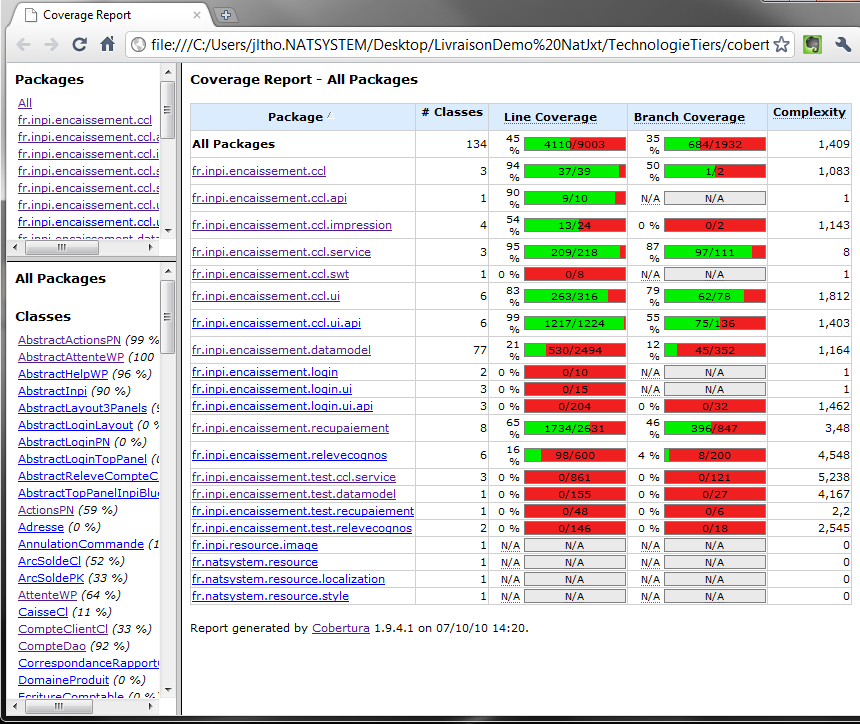This screenshot has height=724, width=860.
Task: Open fr.inpi.encaissement.test.ccl.service package report
Action: (293, 477)
